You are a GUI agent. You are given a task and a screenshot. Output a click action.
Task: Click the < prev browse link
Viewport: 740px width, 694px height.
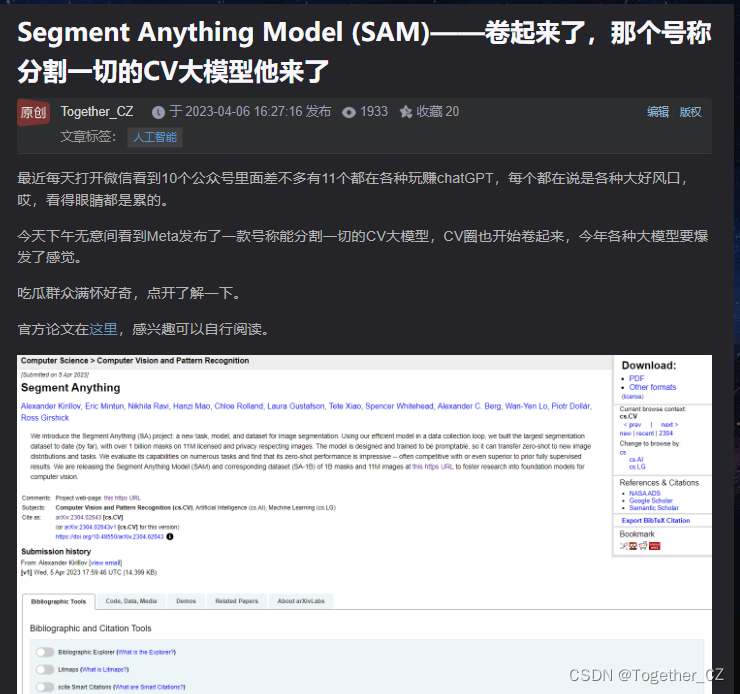tap(632, 425)
